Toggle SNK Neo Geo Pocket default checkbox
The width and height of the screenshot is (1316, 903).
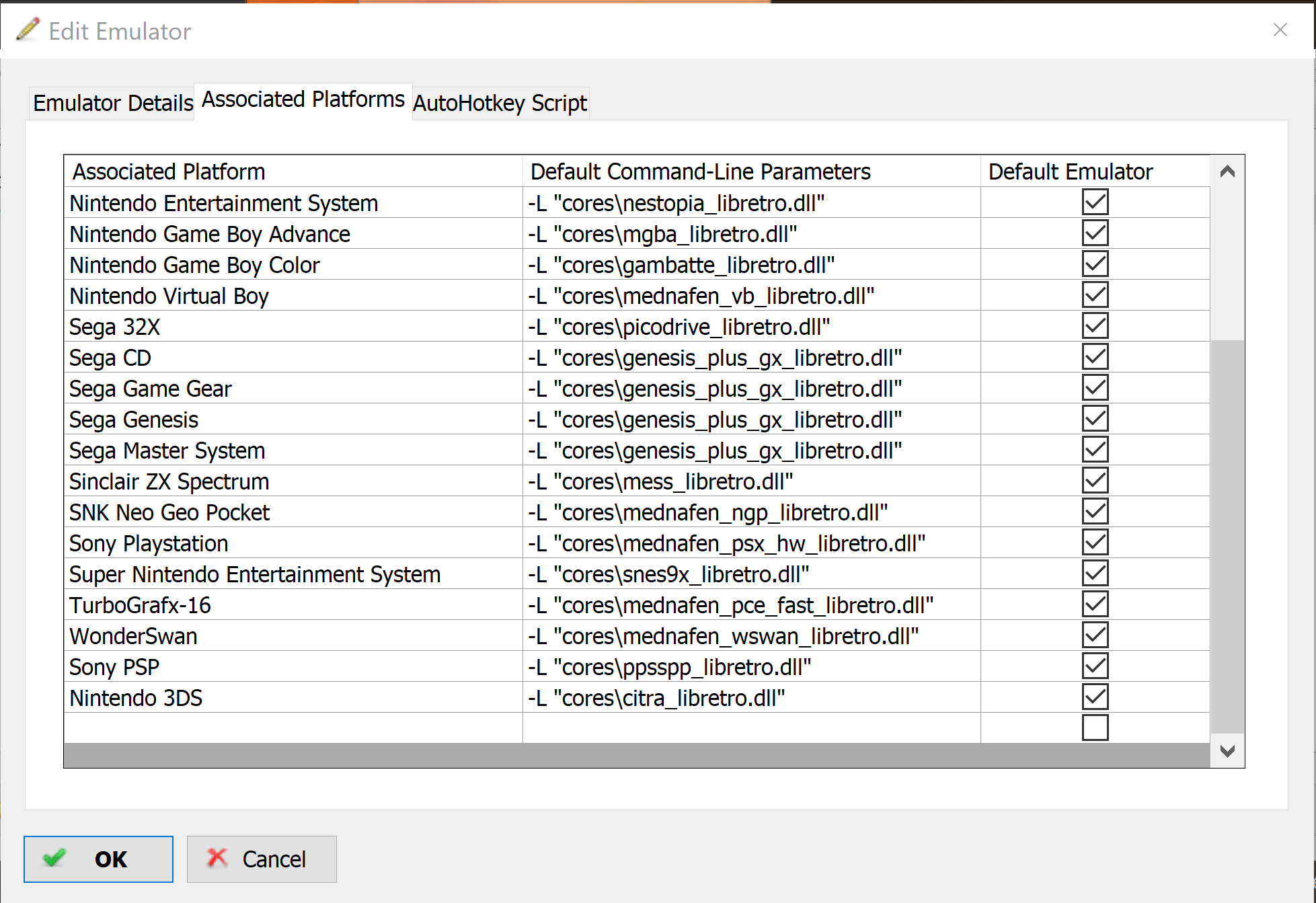pyautogui.click(x=1095, y=511)
